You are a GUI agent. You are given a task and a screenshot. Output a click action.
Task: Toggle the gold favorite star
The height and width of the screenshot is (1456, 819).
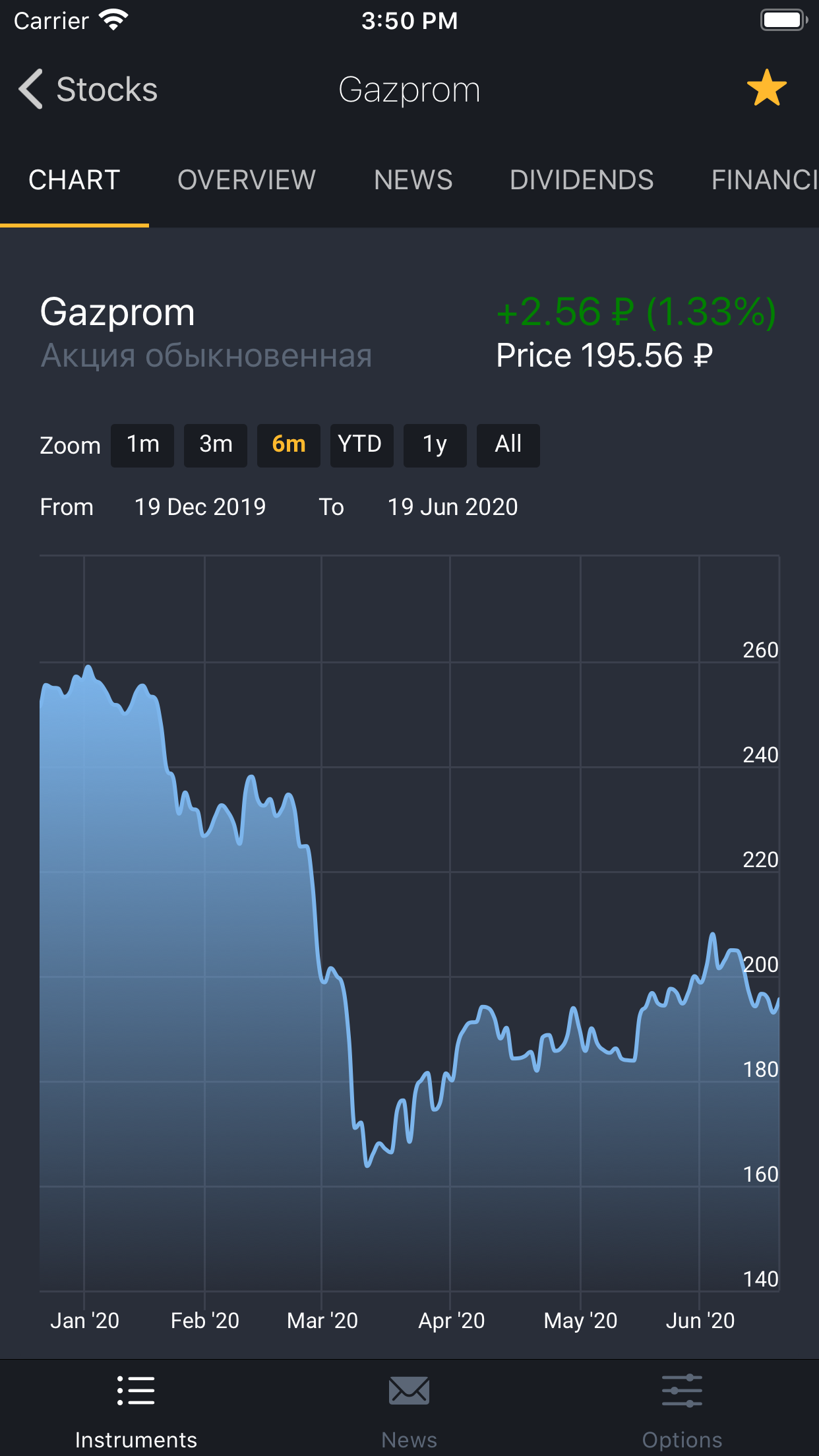pyautogui.click(x=766, y=88)
